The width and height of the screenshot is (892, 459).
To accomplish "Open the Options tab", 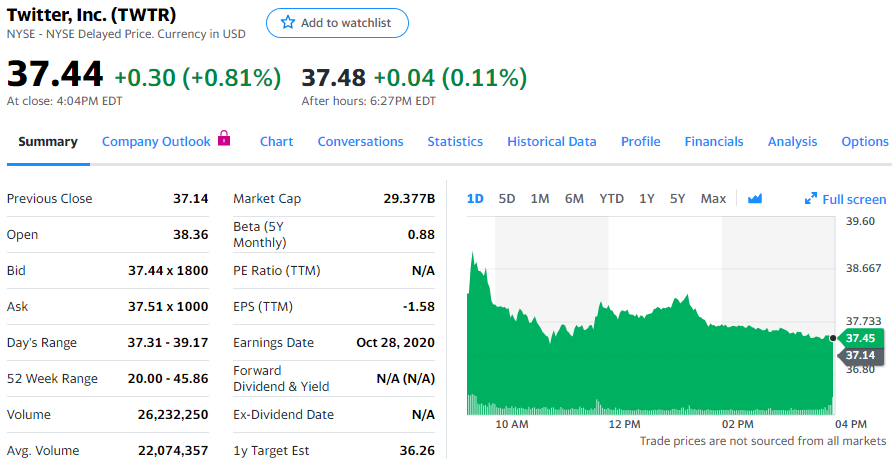I will pyautogui.click(x=865, y=142).
